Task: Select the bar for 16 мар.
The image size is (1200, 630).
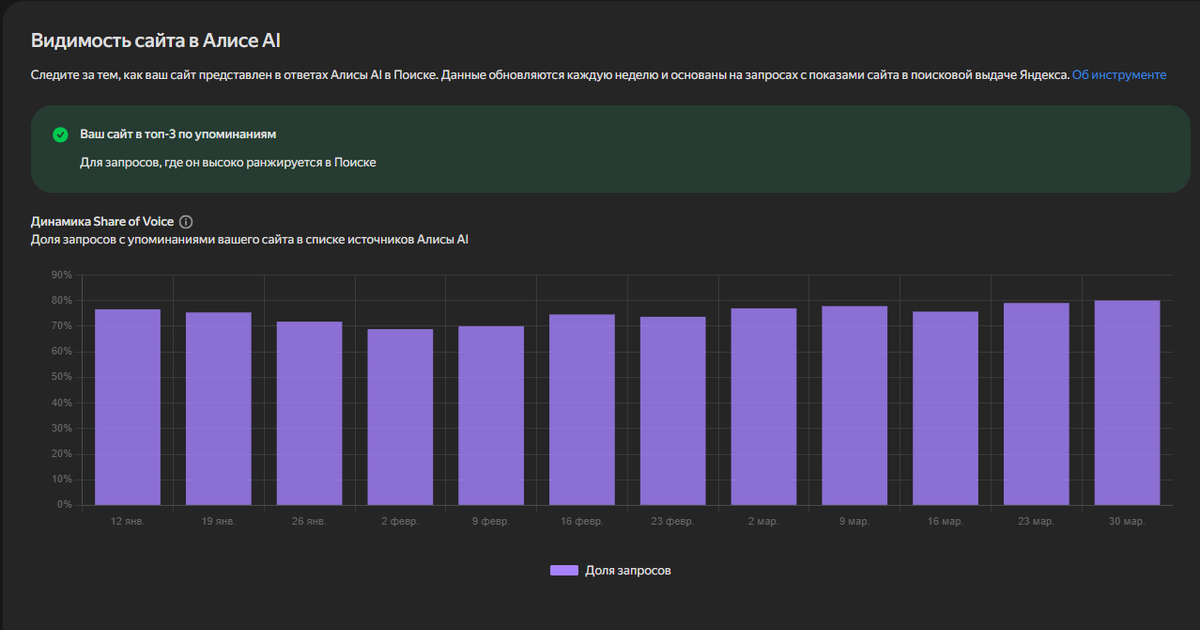Action: click(945, 408)
